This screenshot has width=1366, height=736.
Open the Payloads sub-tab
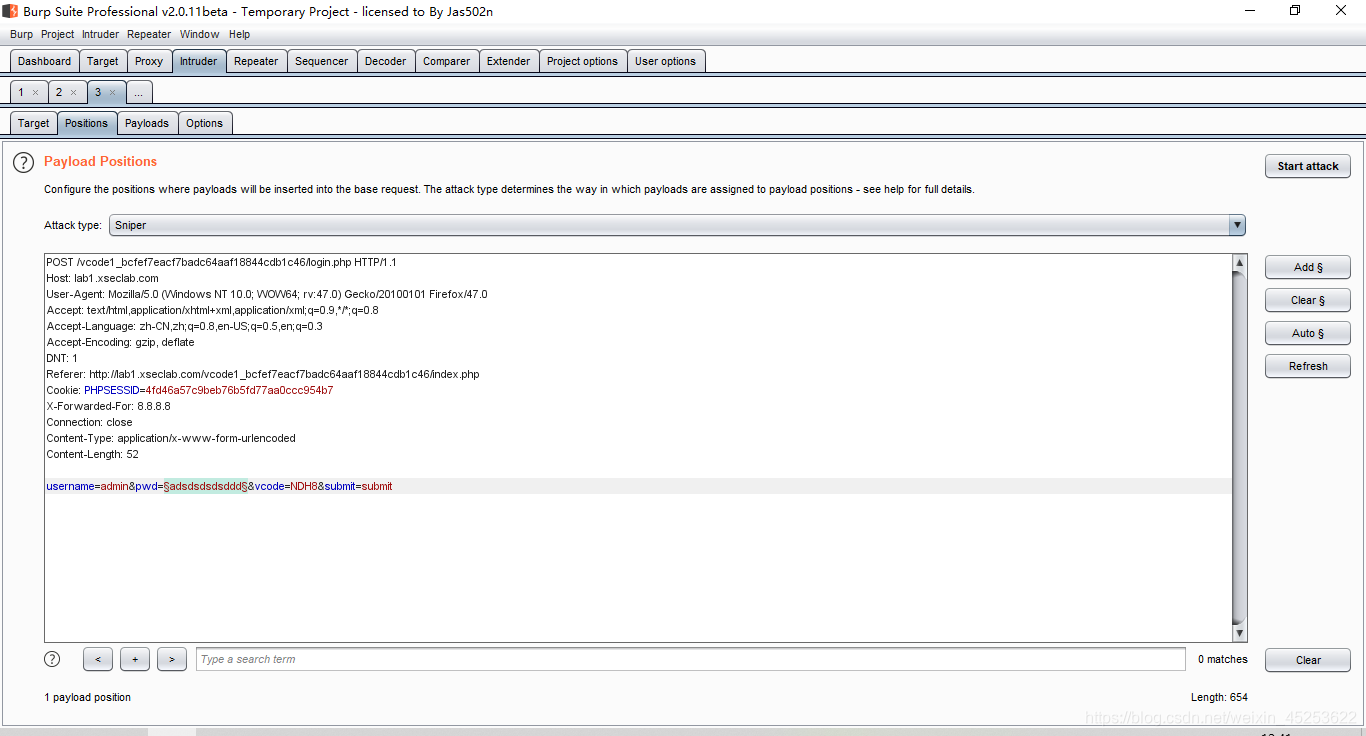tap(147, 123)
